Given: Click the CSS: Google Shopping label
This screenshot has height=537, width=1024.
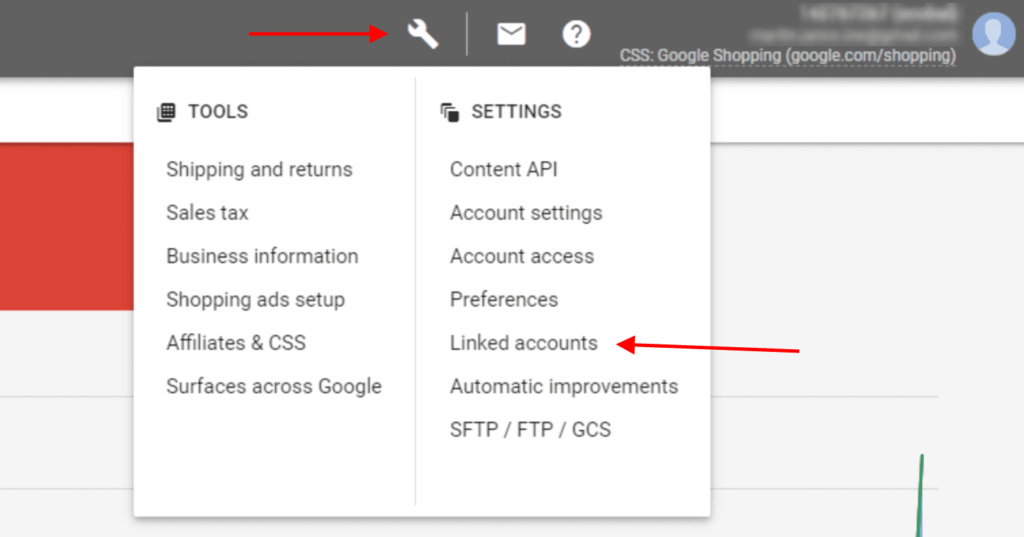Looking at the screenshot, I should coord(788,56).
